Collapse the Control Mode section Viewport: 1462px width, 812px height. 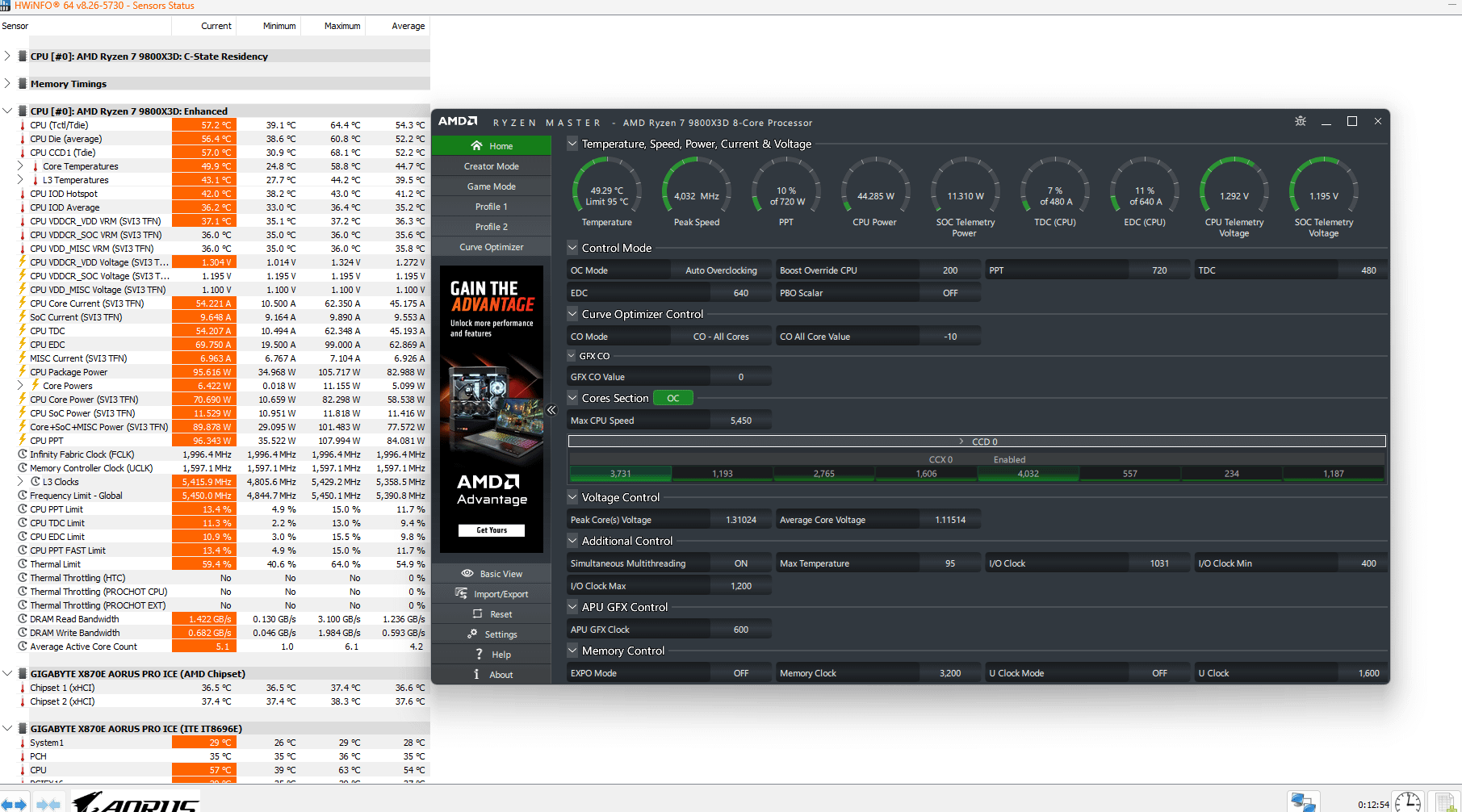click(x=572, y=248)
